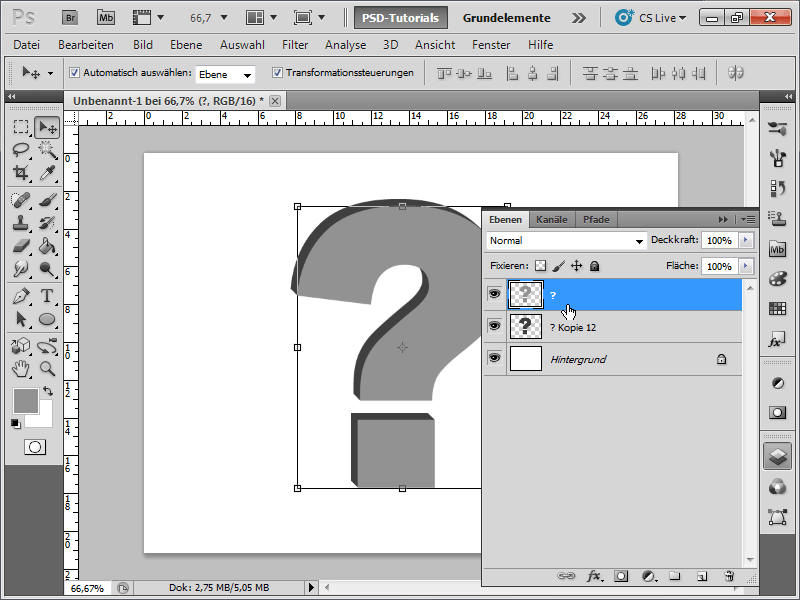Activate the PSD-Tutorials workspace
Image resolution: width=800 pixels, height=600 pixels.
coord(401,18)
